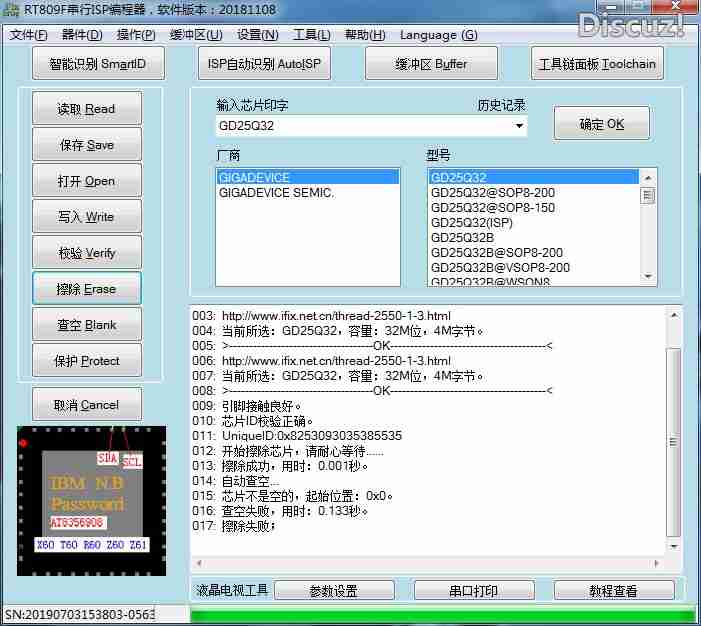Open the 缓冲区 Buffer panel
Image resolution: width=701 pixels, height=626 pixels.
coord(431,64)
